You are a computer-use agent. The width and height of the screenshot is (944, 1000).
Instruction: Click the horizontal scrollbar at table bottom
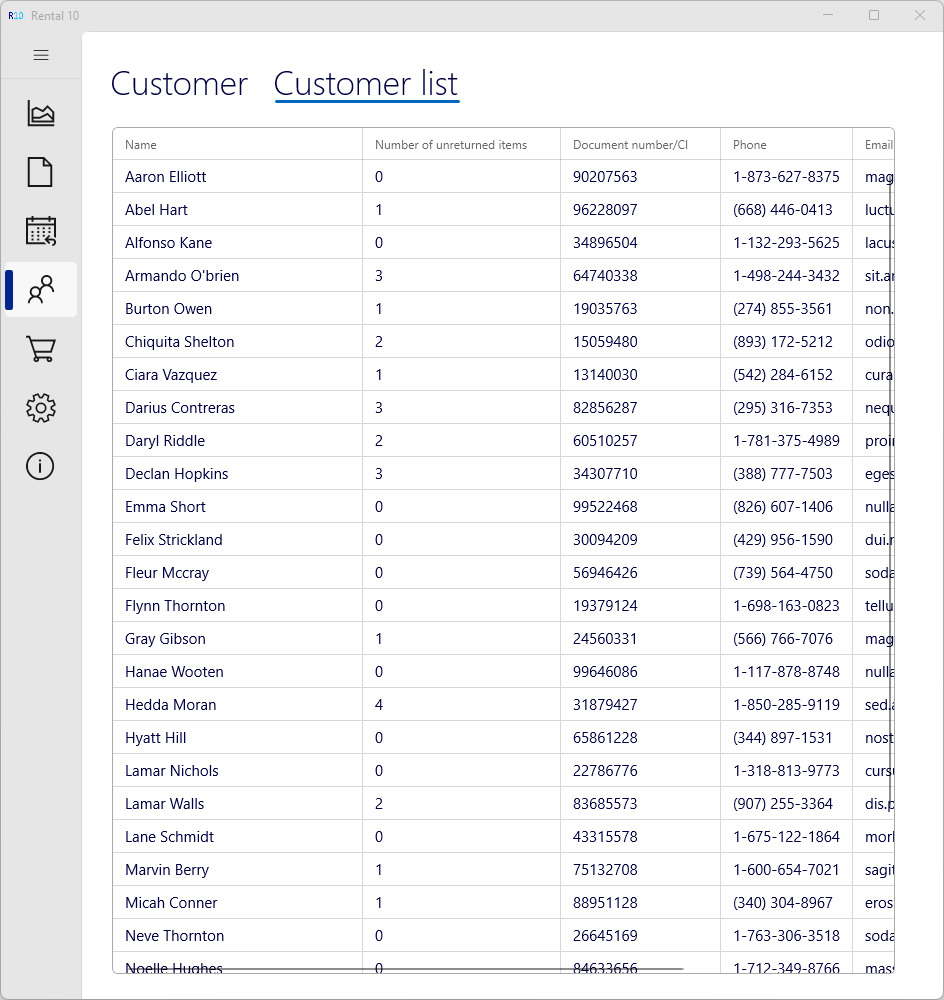400,969
